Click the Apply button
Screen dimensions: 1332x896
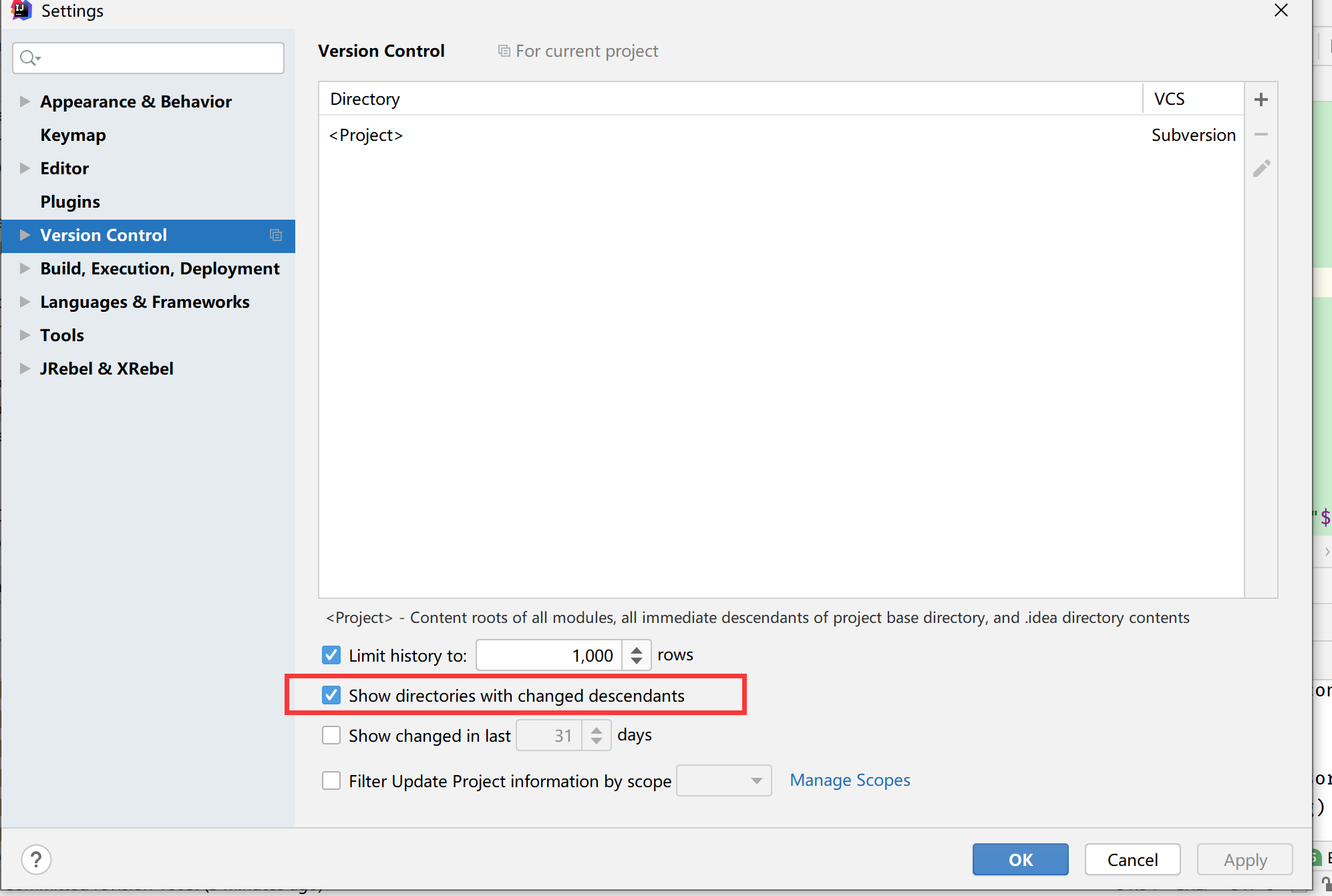[1244, 859]
